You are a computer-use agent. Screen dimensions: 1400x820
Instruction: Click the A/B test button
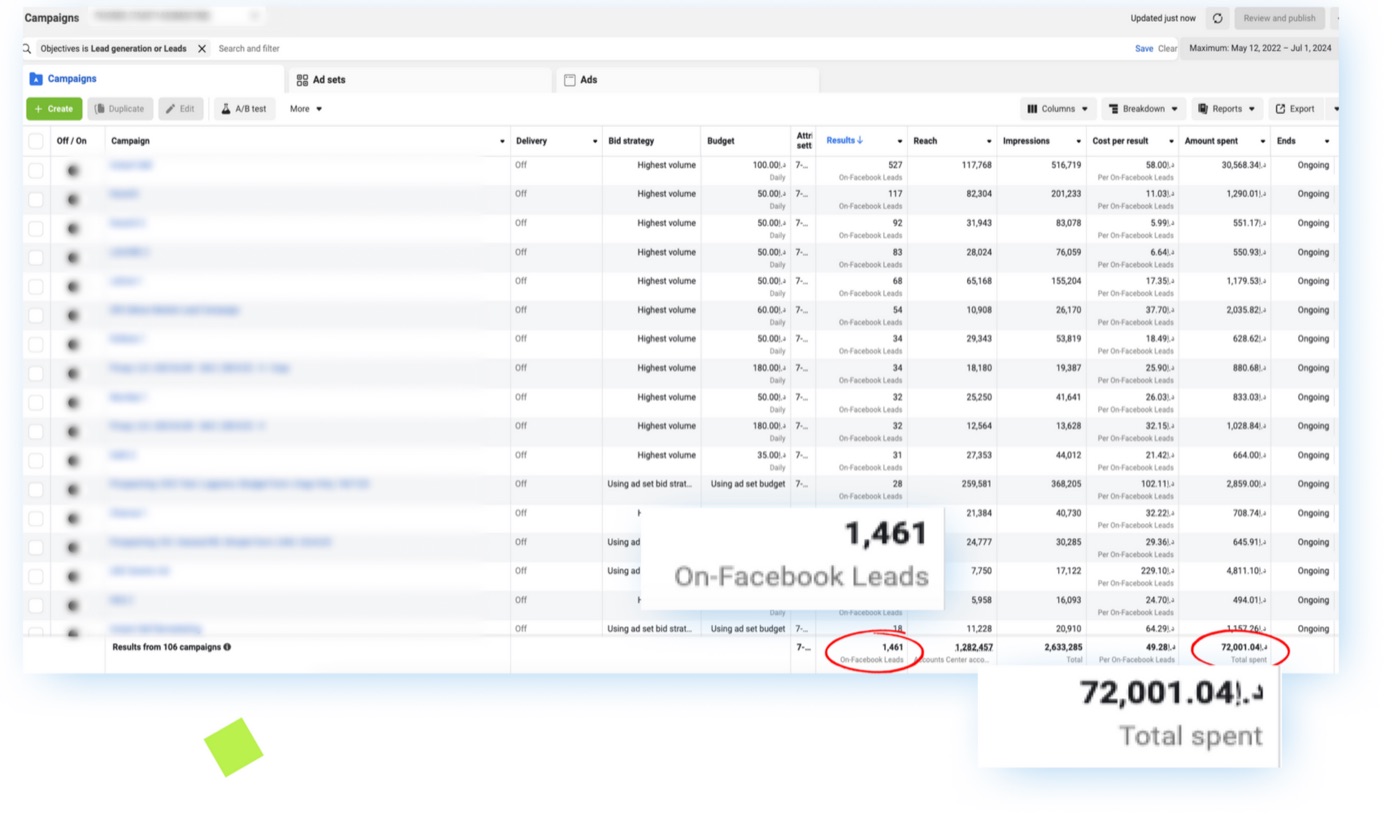244,109
